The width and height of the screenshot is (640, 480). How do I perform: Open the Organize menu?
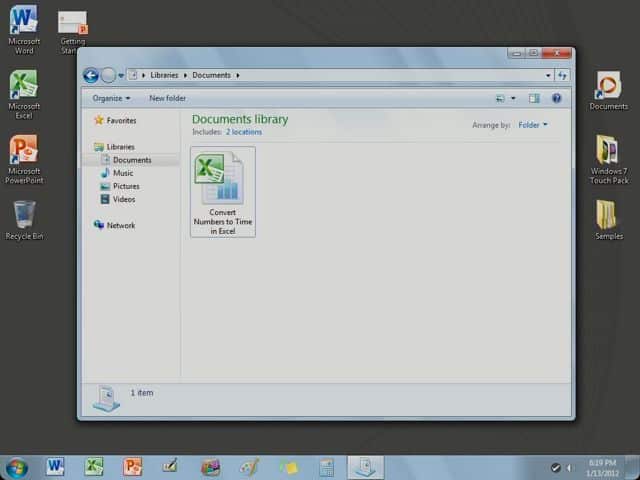coord(111,98)
